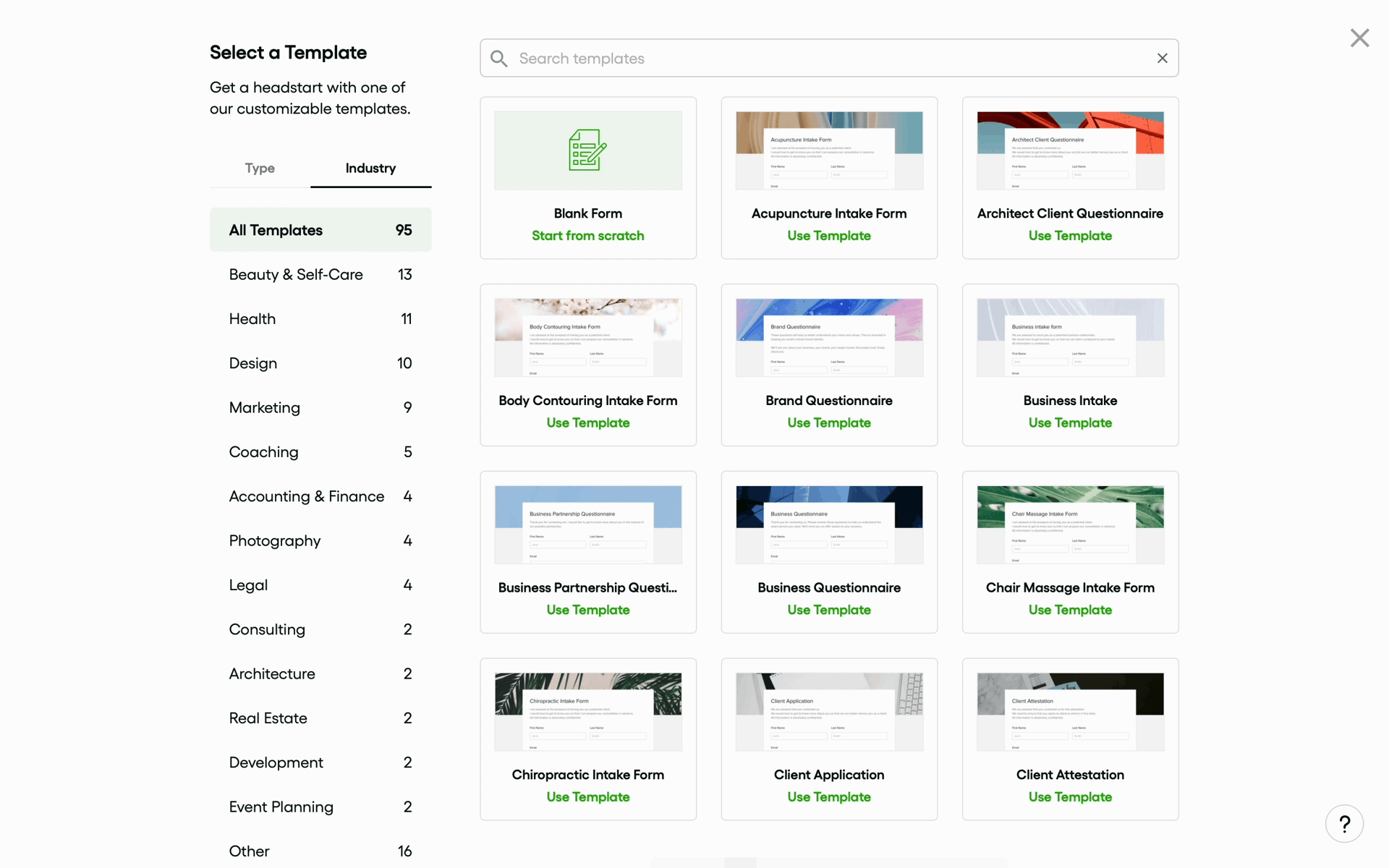Filter by Event Planning industry

[320, 807]
